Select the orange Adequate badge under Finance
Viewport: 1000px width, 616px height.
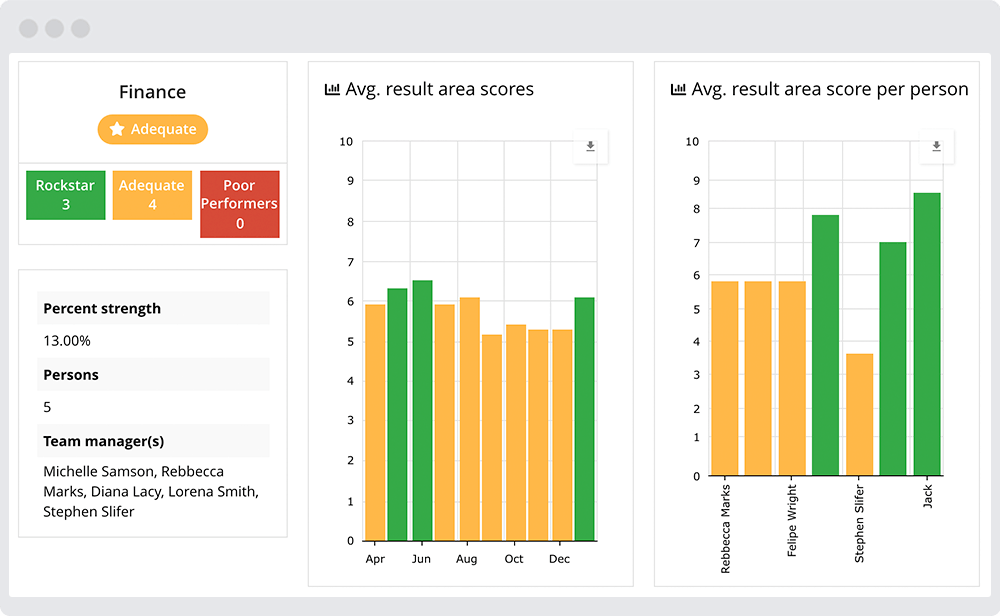click(x=152, y=129)
